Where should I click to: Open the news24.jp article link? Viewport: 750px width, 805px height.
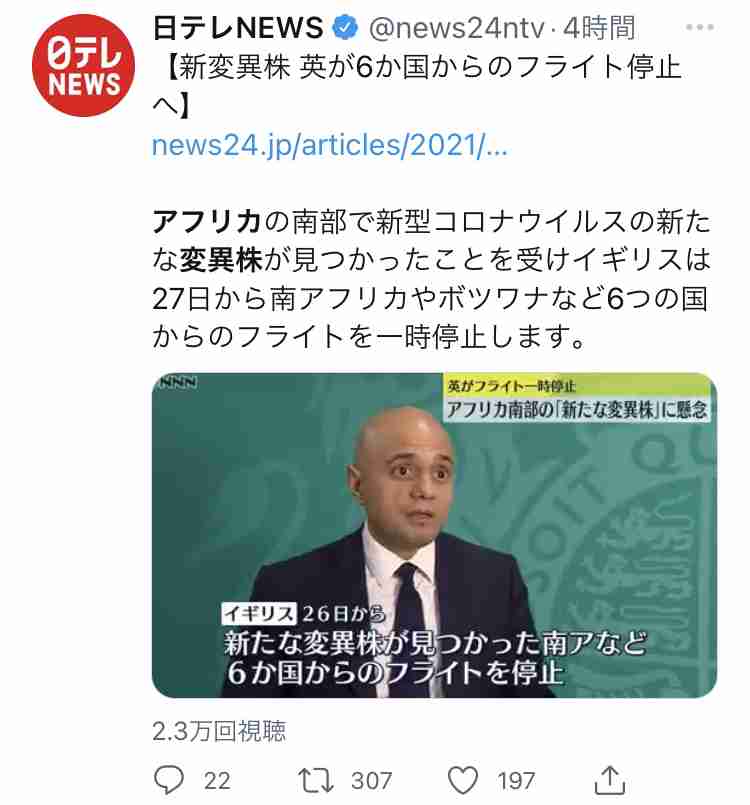pyautogui.click(x=330, y=145)
